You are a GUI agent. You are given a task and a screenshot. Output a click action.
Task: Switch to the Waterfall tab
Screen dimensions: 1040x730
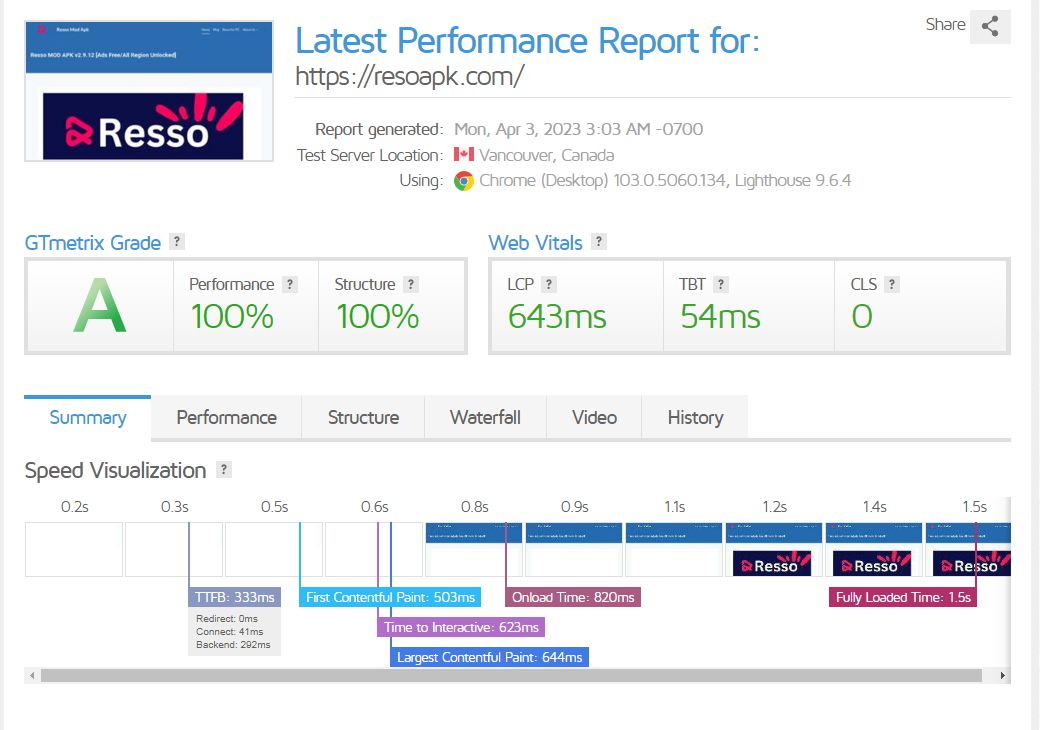pyautogui.click(x=485, y=416)
